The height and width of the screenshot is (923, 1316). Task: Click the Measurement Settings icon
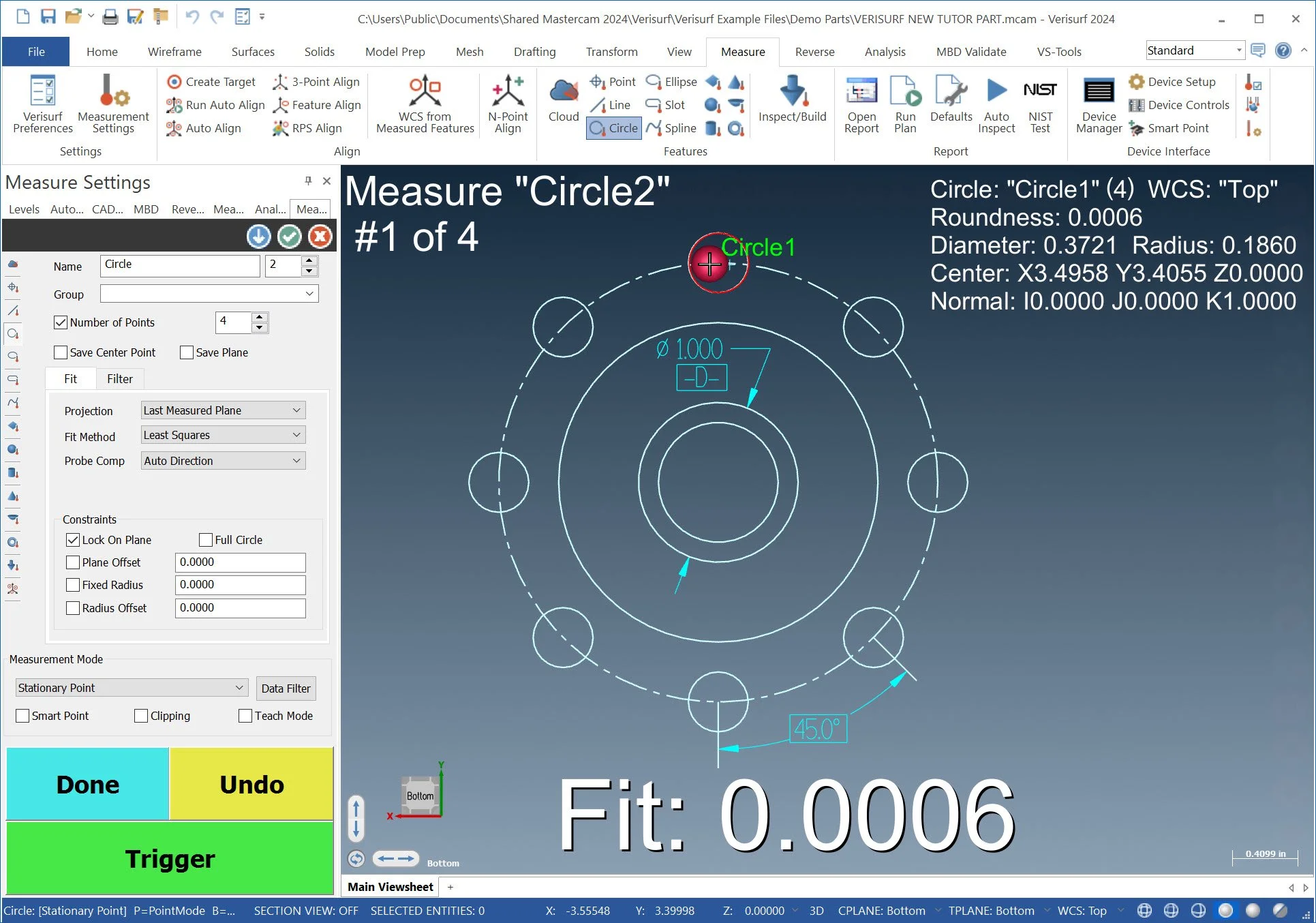pyautogui.click(x=113, y=104)
